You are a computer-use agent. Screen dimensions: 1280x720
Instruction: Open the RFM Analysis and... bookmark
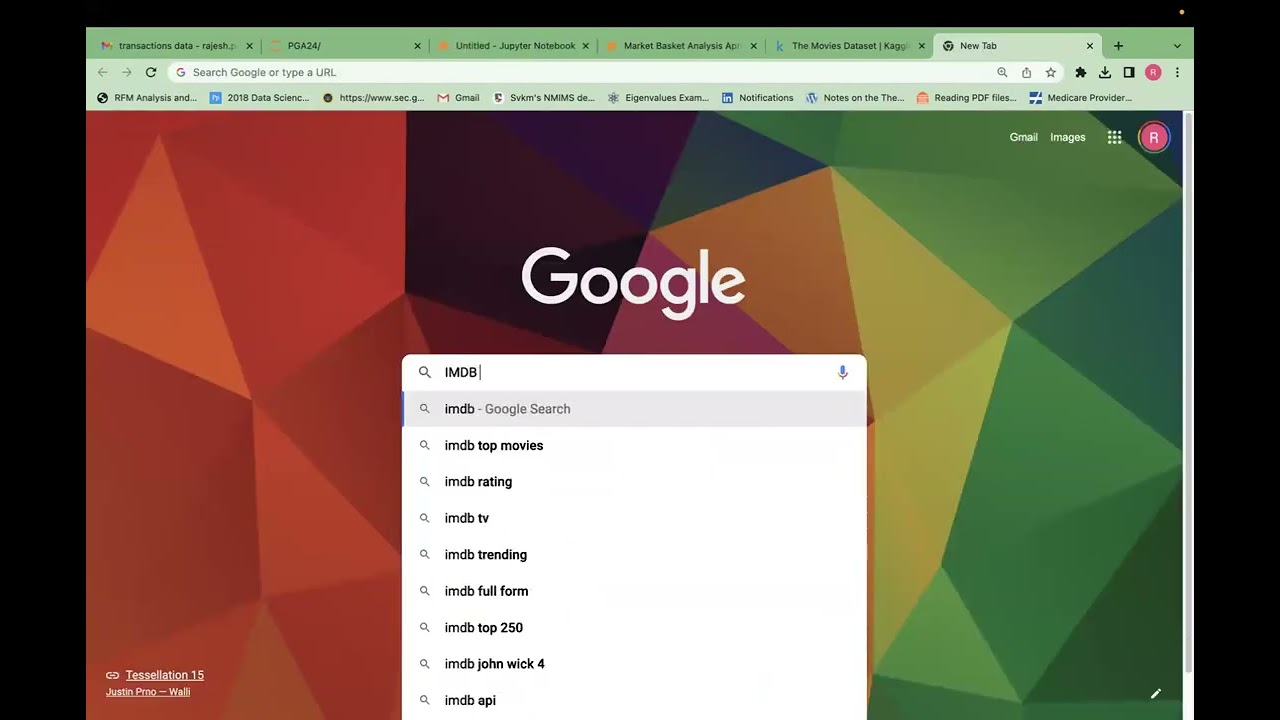click(148, 98)
